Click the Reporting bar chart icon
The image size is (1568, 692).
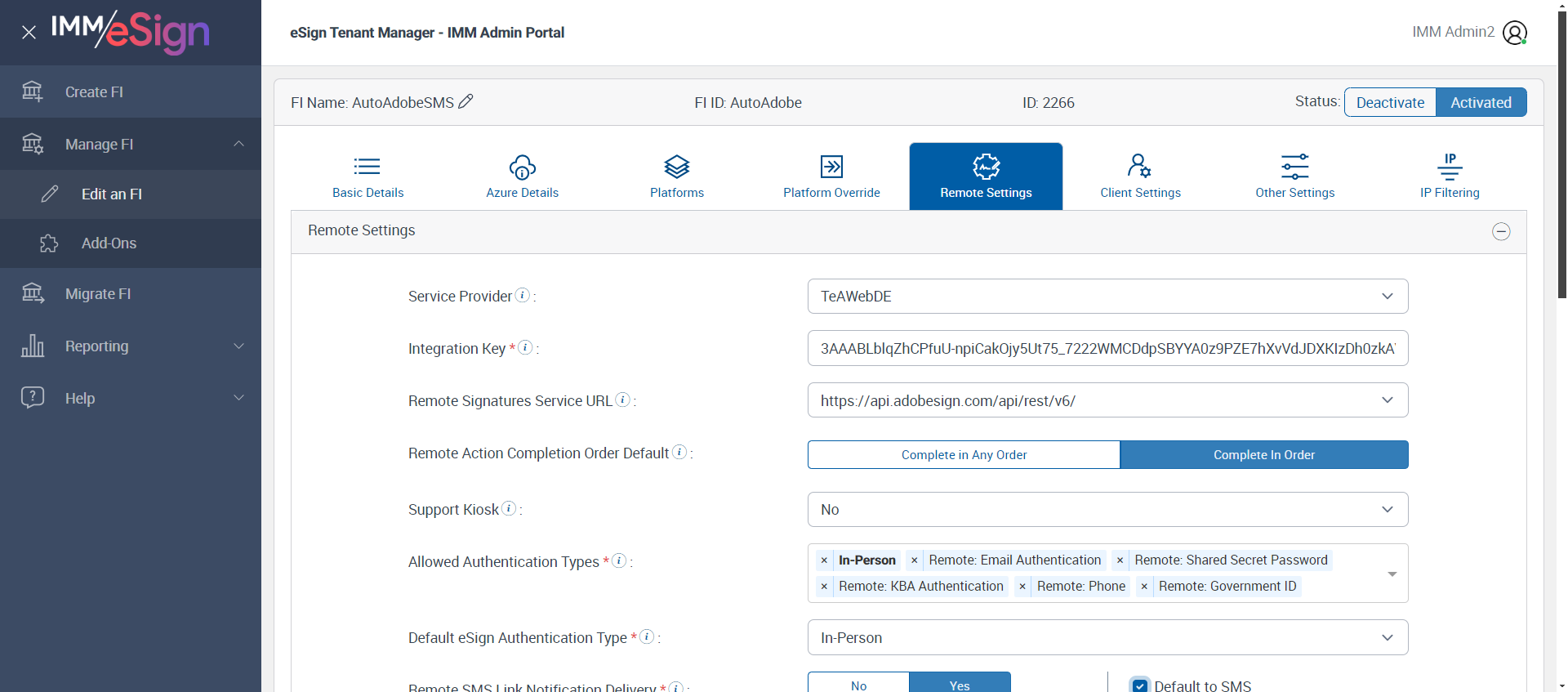click(x=33, y=346)
